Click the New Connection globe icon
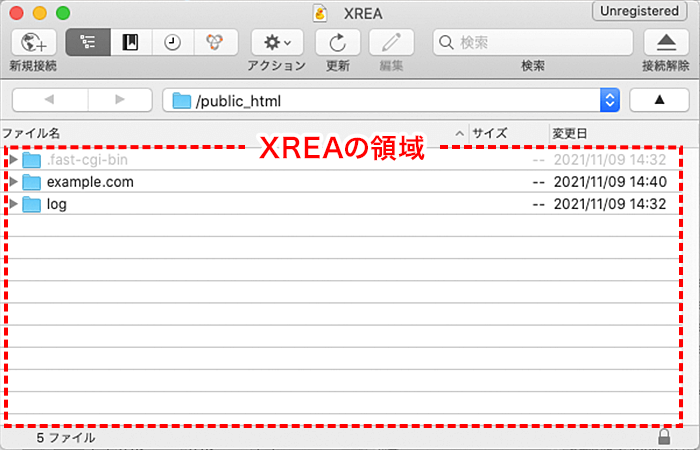 tap(33, 42)
